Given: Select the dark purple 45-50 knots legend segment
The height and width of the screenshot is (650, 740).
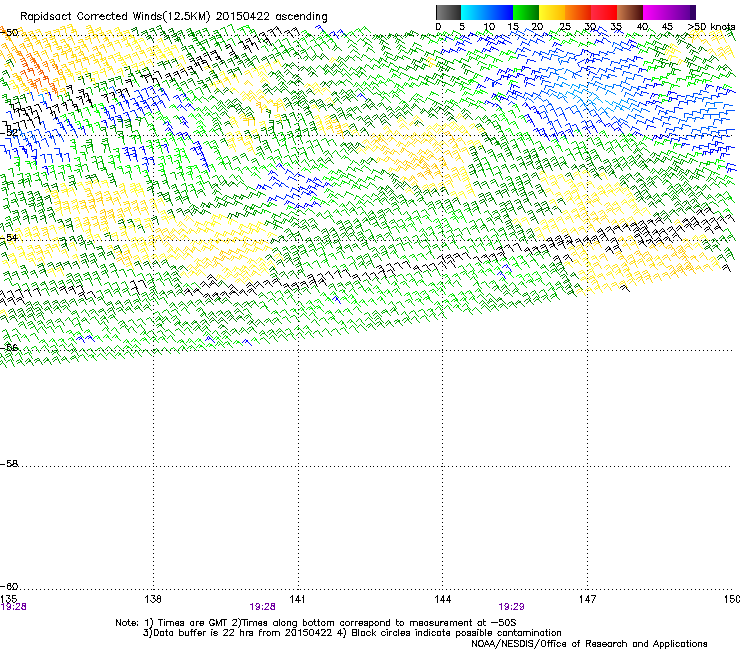Looking at the screenshot, I should pyautogui.click(x=682, y=12).
